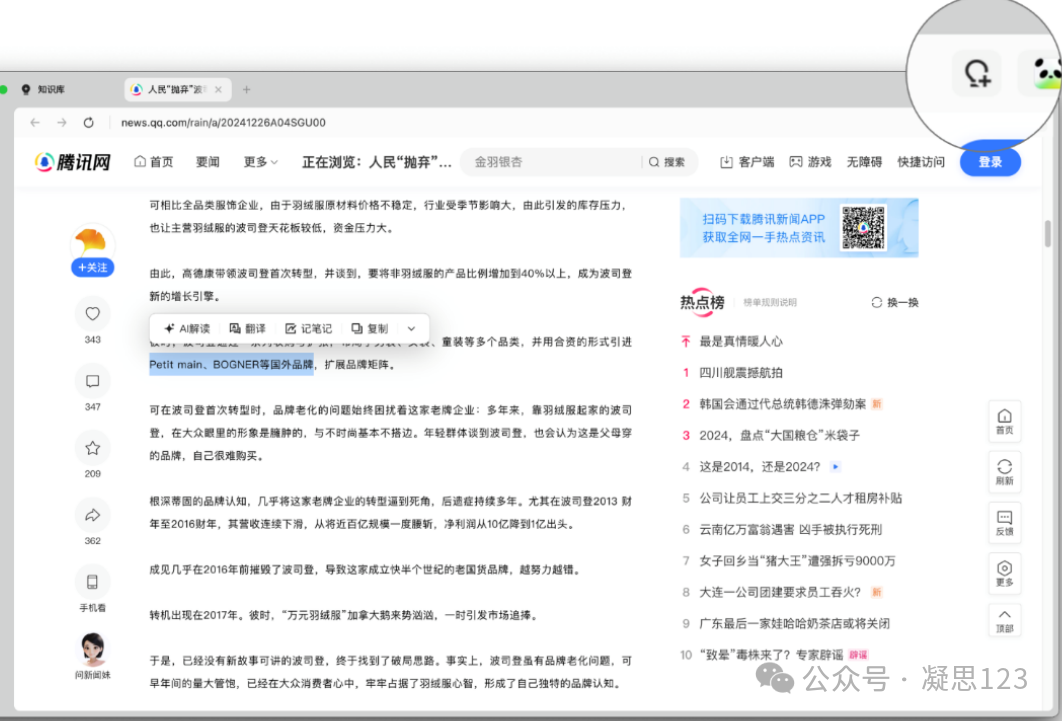Favorite the article using the star icon

[x=92, y=447]
